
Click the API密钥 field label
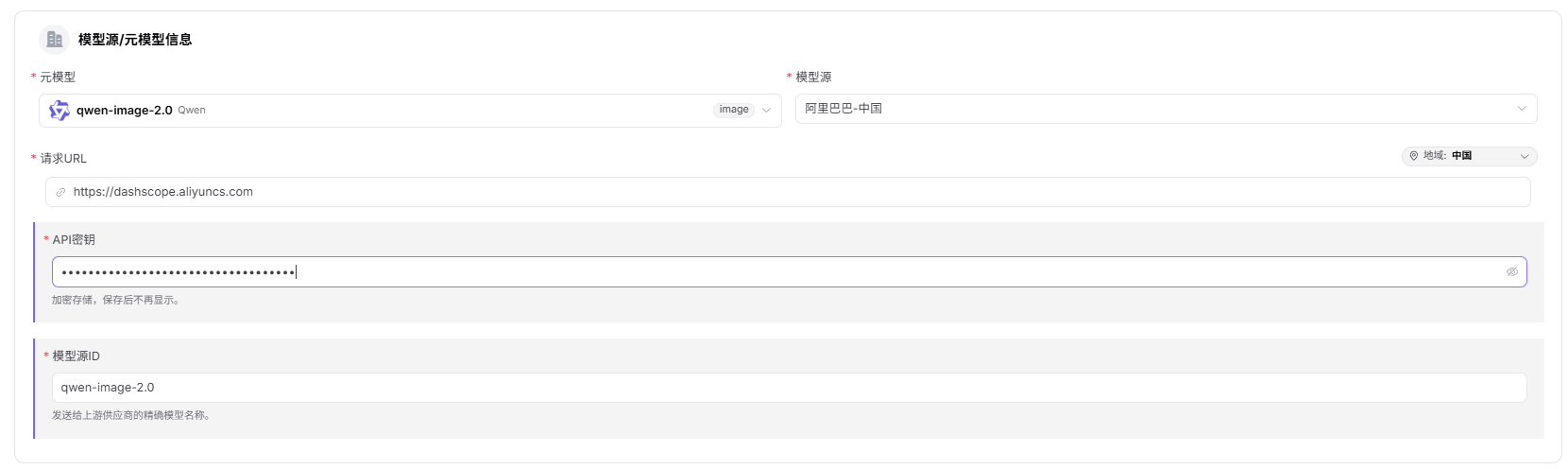click(74, 240)
